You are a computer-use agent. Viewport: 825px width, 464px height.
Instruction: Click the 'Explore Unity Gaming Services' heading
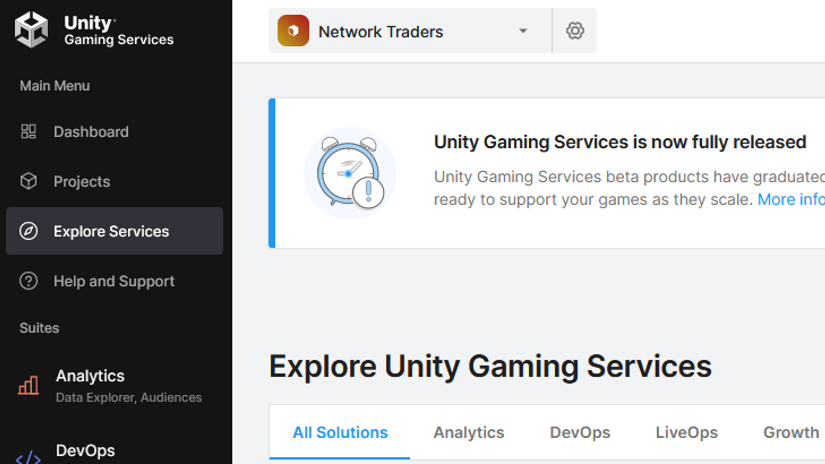[490, 367]
